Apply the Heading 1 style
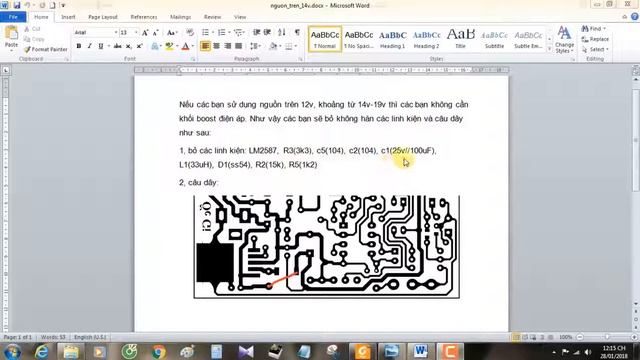Screen dimensions: 640x360 pyautogui.click(x=393, y=39)
